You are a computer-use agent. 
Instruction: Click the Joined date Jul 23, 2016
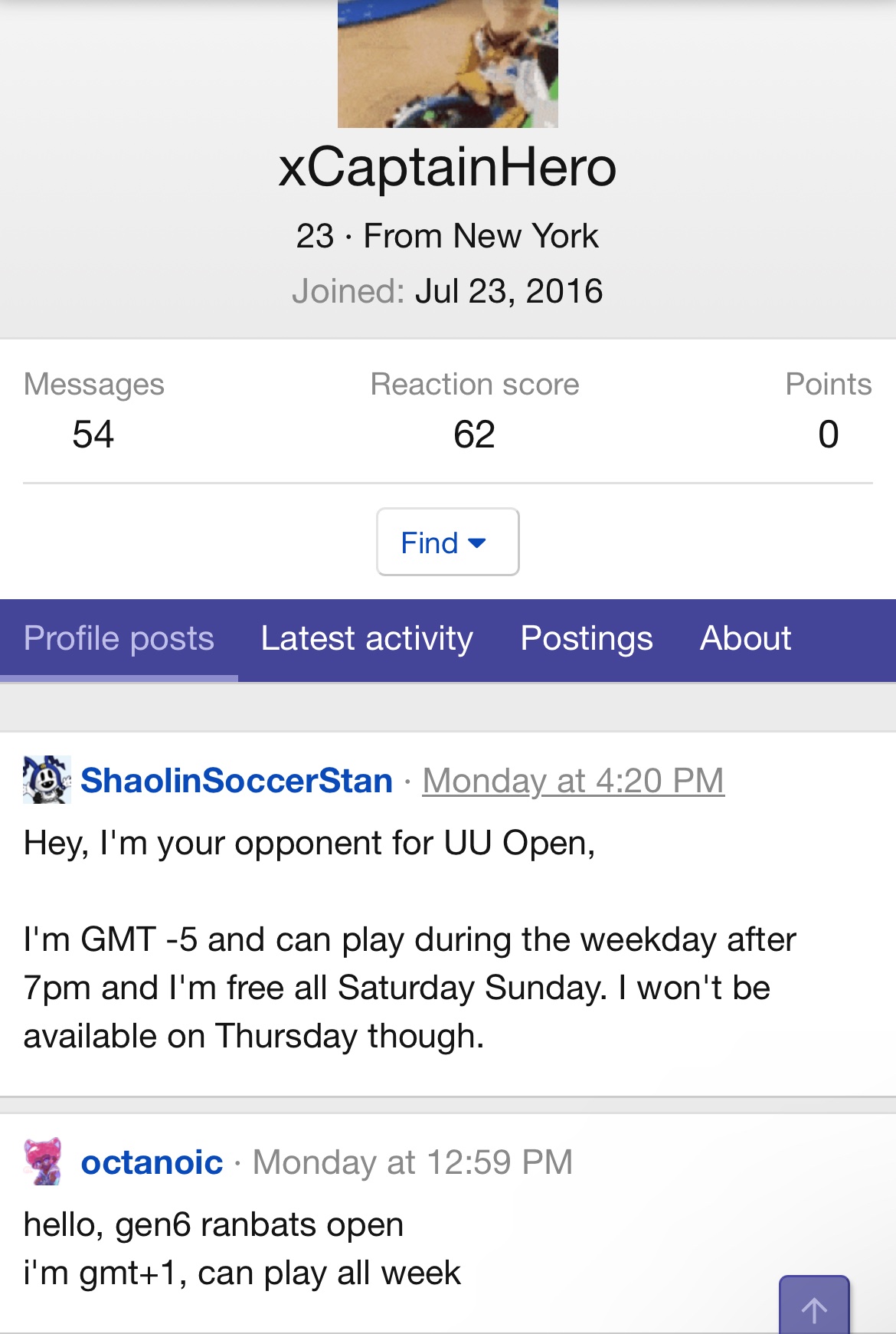508,291
